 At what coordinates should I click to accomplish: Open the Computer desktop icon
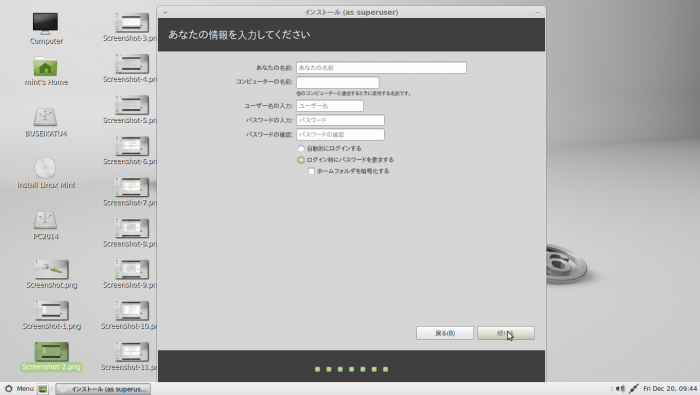tap(45, 24)
